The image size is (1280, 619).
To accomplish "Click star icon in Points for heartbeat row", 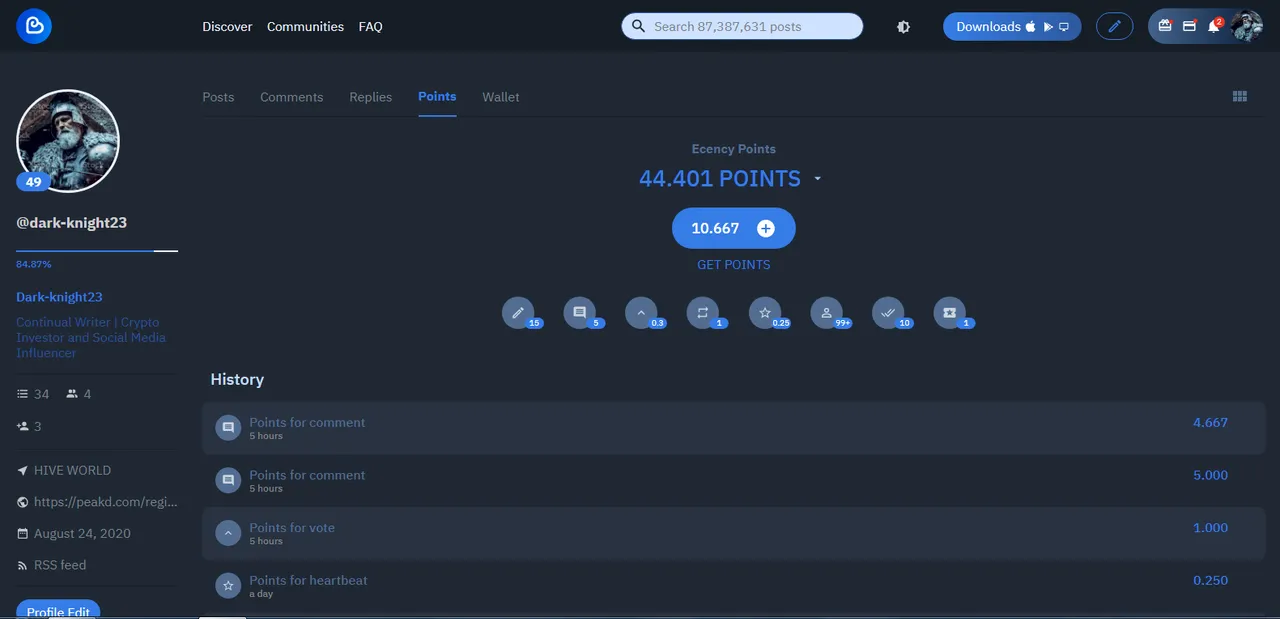I will tap(228, 586).
